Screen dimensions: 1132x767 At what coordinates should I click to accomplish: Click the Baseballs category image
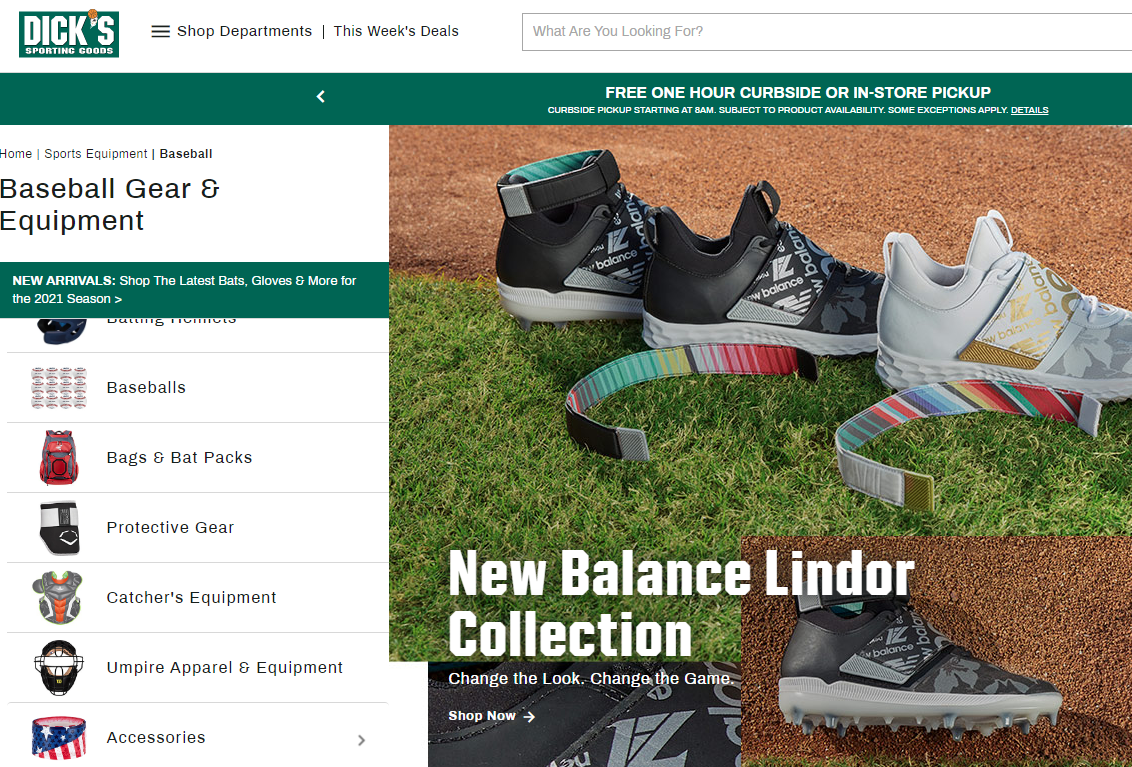pyautogui.click(x=58, y=388)
